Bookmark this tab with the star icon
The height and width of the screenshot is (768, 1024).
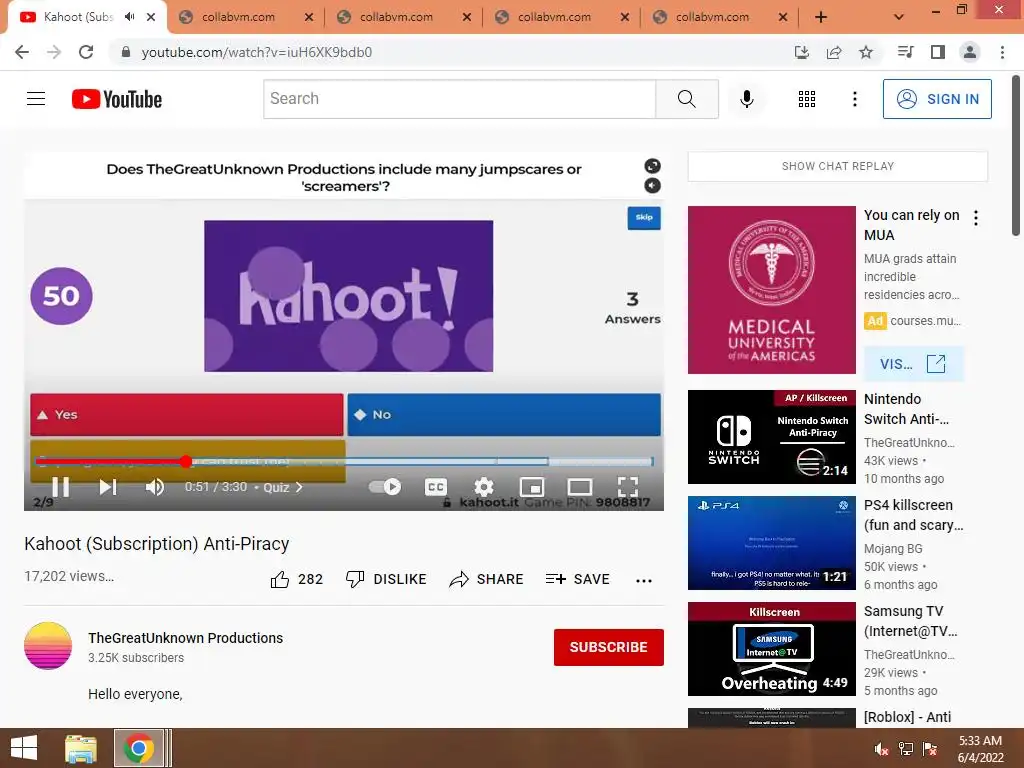866,52
